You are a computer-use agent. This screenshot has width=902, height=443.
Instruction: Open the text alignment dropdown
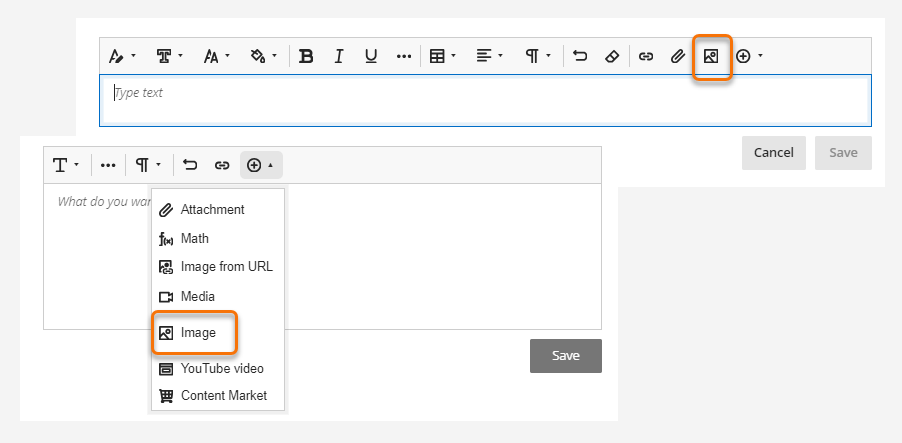(490, 56)
